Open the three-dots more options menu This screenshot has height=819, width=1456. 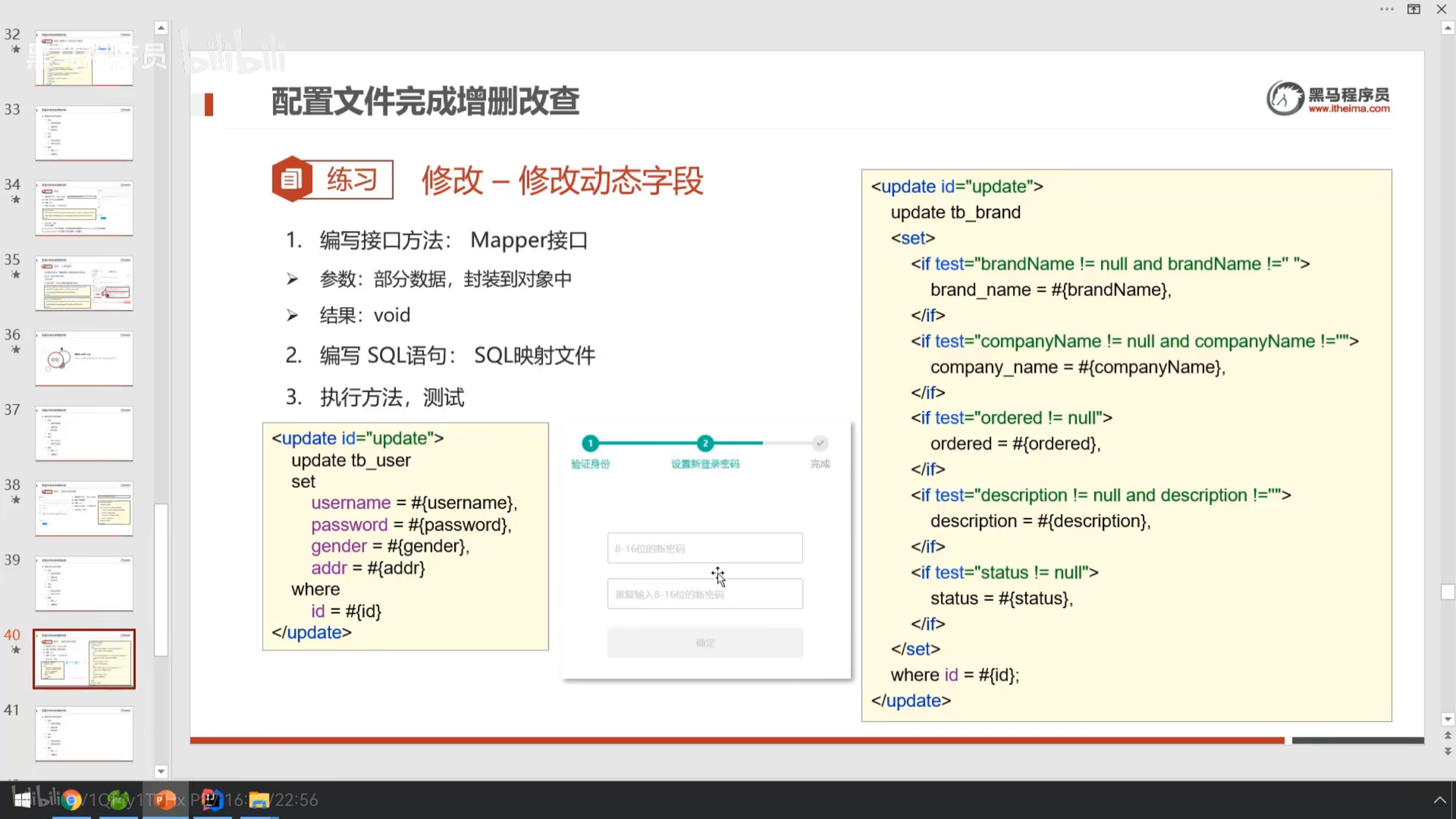point(1387,9)
